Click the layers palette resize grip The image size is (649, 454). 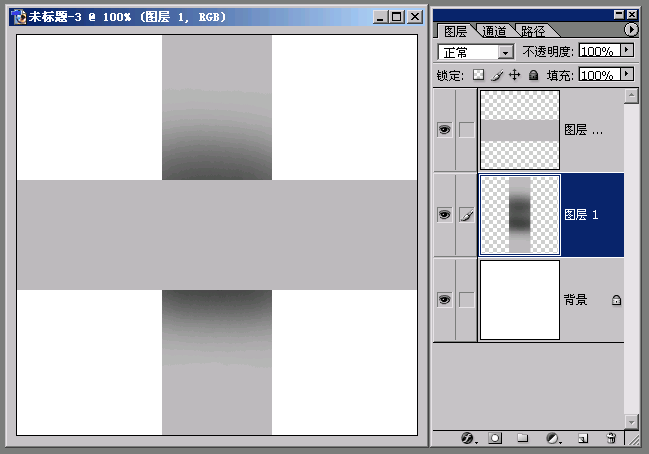point(633,438)
